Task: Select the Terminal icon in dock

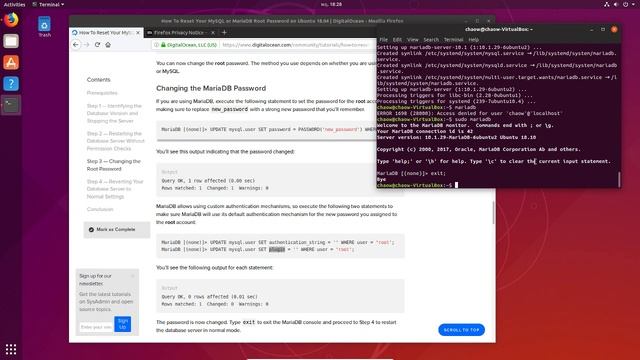Action: [x=11, y=105]
